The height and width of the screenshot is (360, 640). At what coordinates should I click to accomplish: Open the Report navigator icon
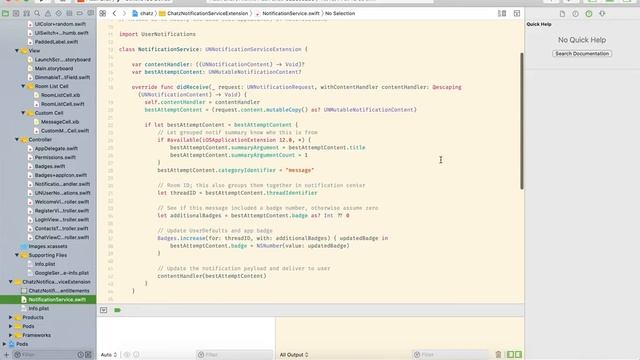click(x=90, y=13)
